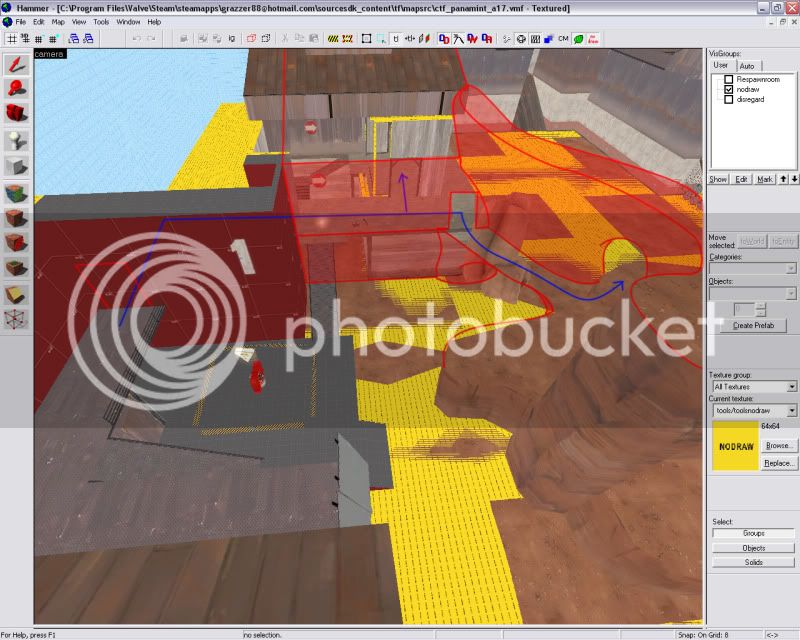
Task: Open the Window menu
Action: [128, 22]
